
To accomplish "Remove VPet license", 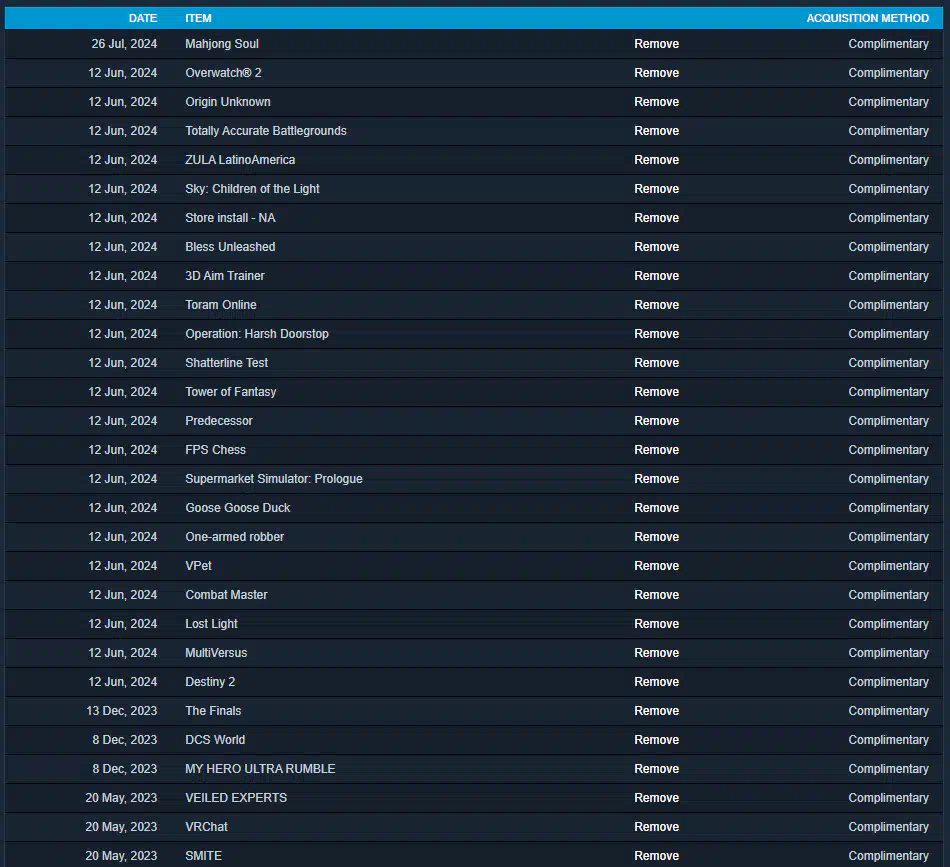I will [x=656, y=566].
